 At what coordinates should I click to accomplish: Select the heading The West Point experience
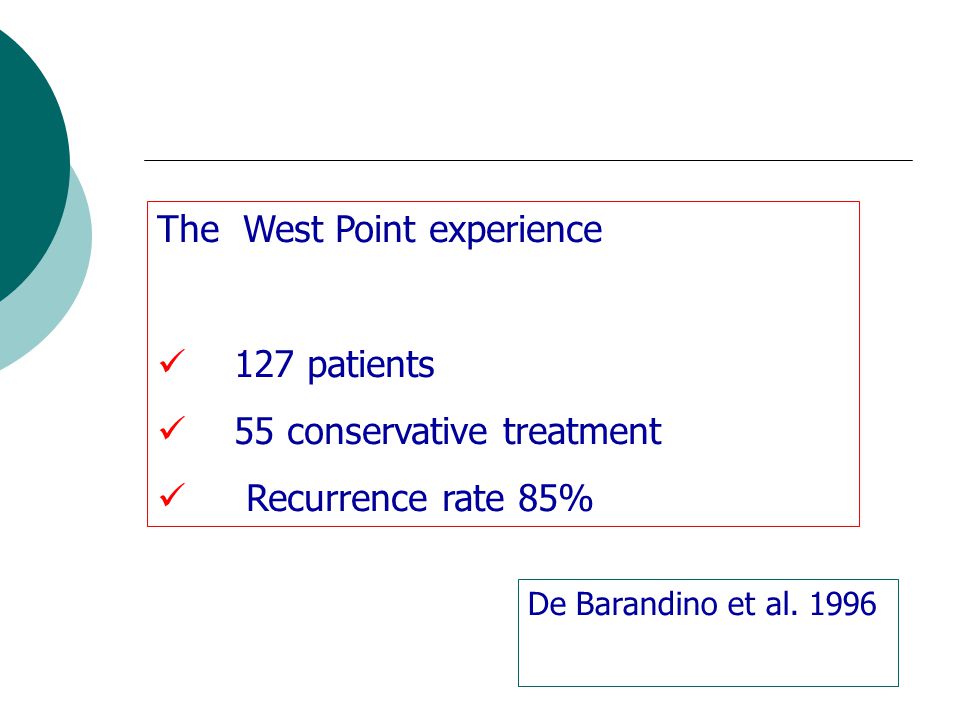(380, 231)
